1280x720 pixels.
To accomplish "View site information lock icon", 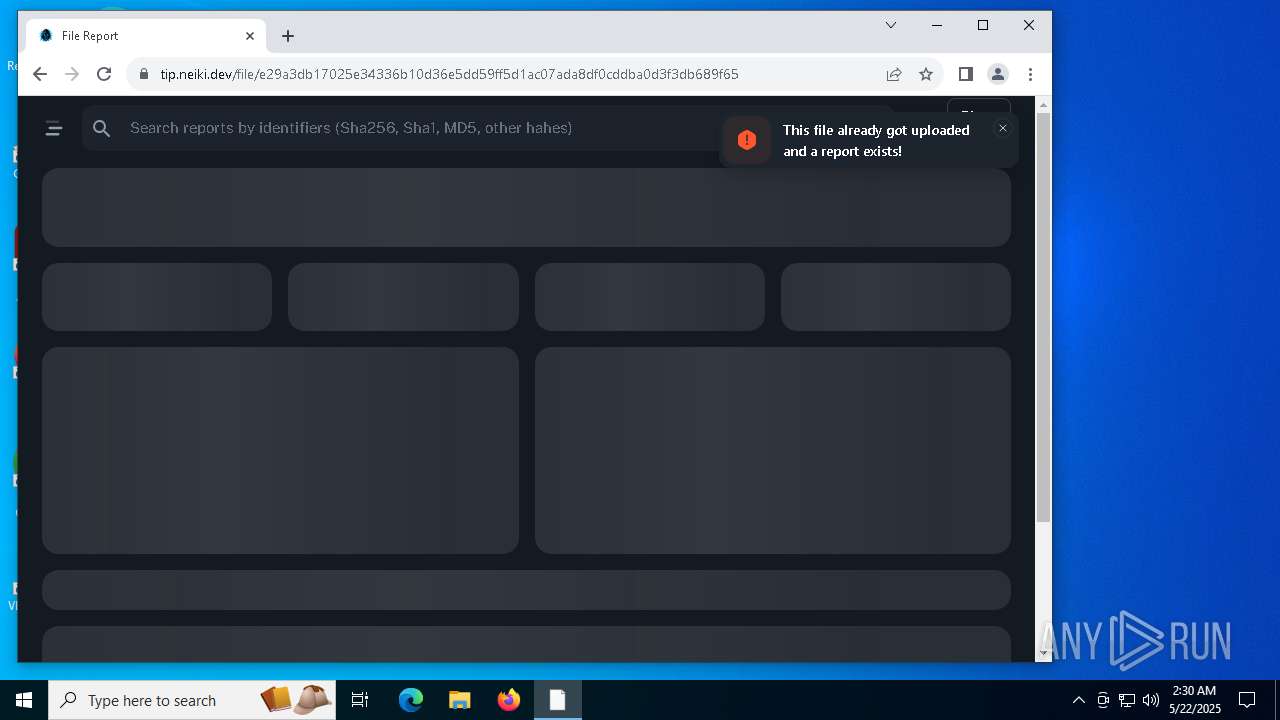I will 144,74.
